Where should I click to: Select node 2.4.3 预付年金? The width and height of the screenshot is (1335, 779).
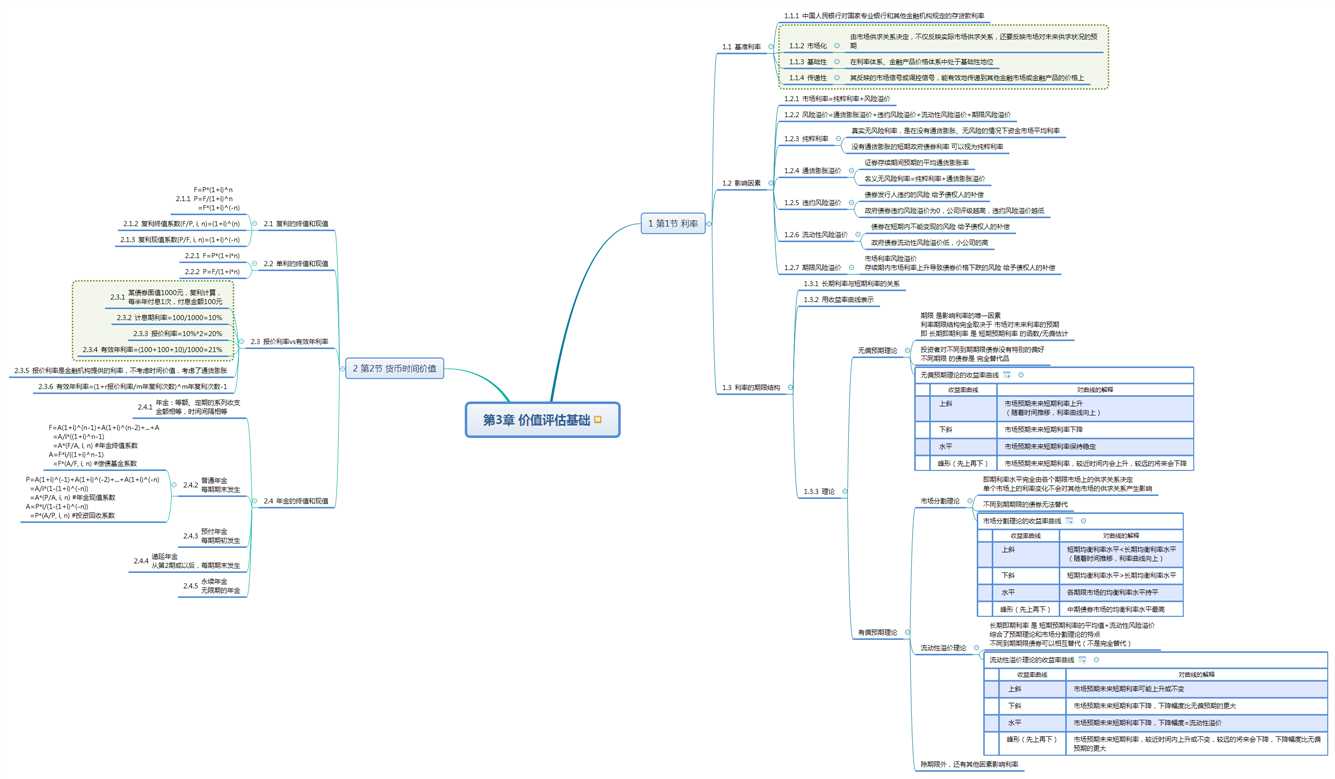[212, 535]
